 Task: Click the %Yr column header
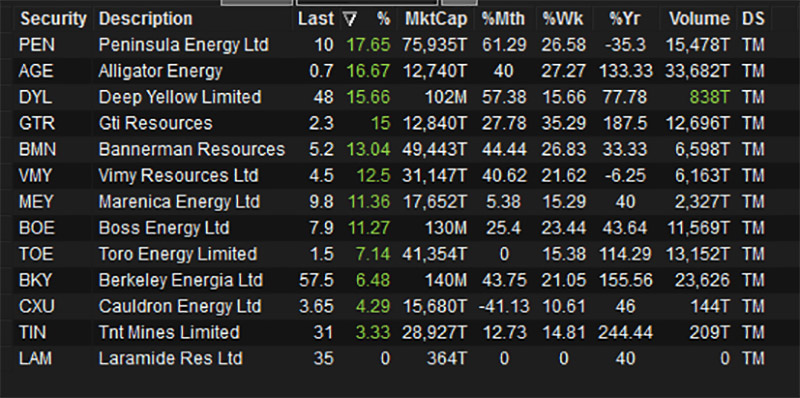625,19
